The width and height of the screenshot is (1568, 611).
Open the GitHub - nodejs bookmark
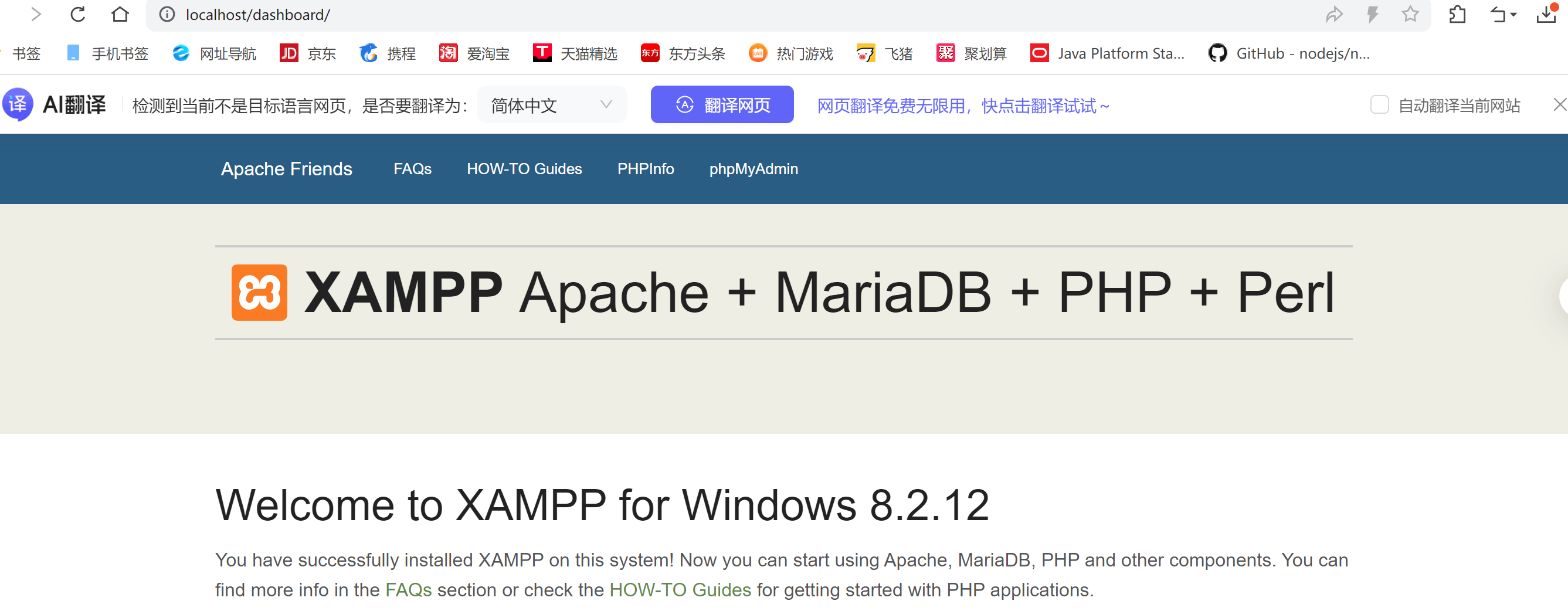coord(1289,53)
